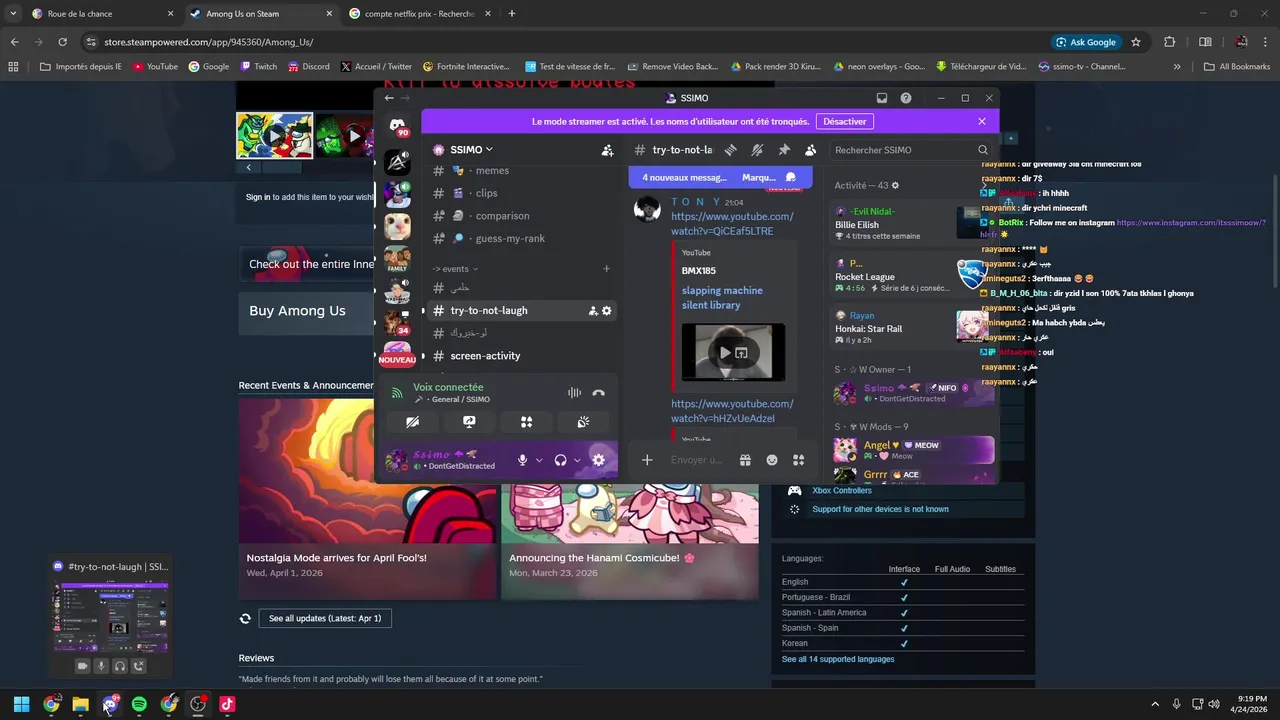
Task: Share your screen in Discord voice panel
Action: (469, 422)
